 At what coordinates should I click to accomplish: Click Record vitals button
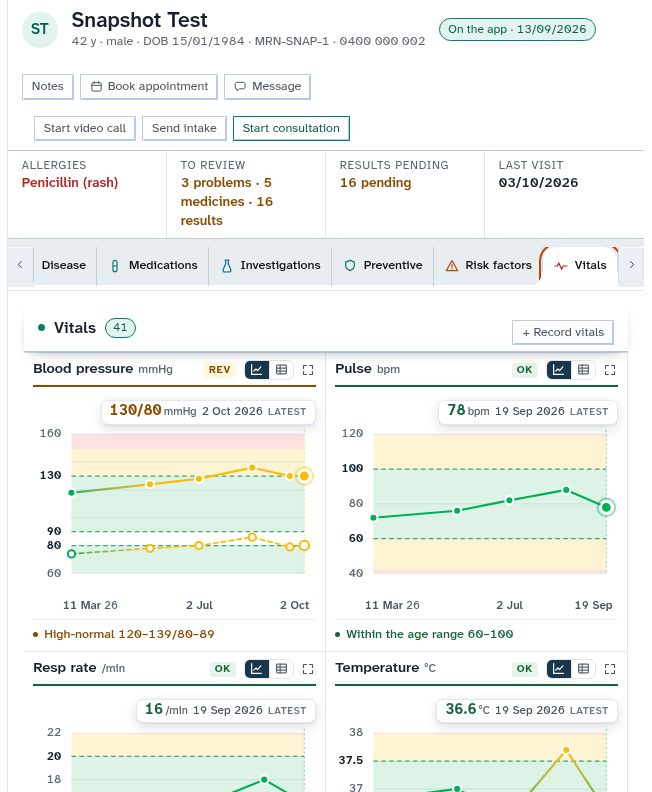[563, 332]
